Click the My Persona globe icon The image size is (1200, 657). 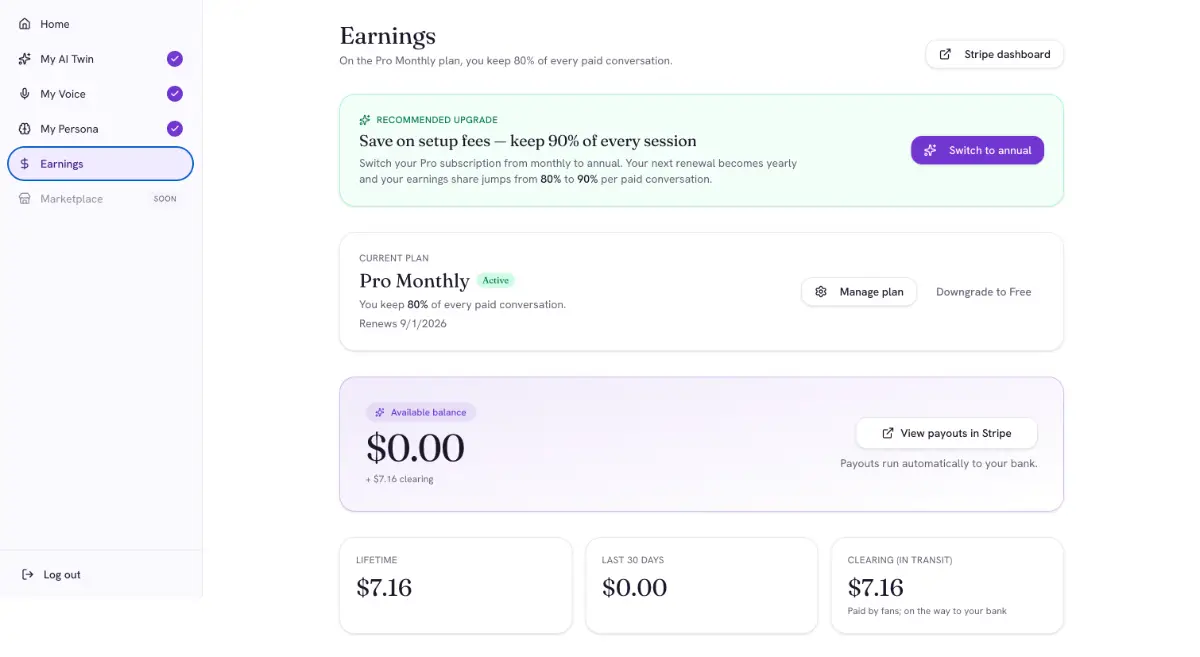(25, 129)
